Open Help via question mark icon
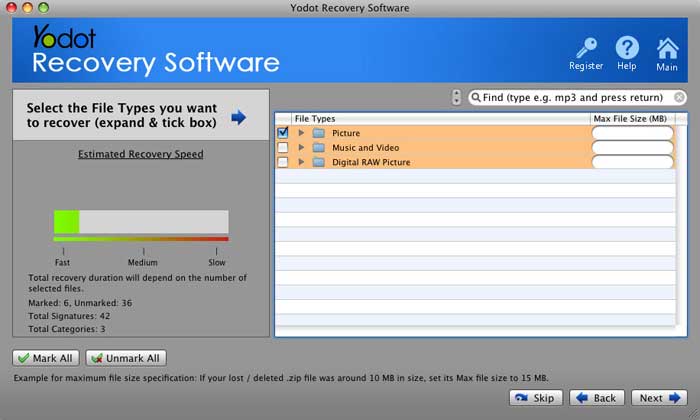 coord(627,48)
